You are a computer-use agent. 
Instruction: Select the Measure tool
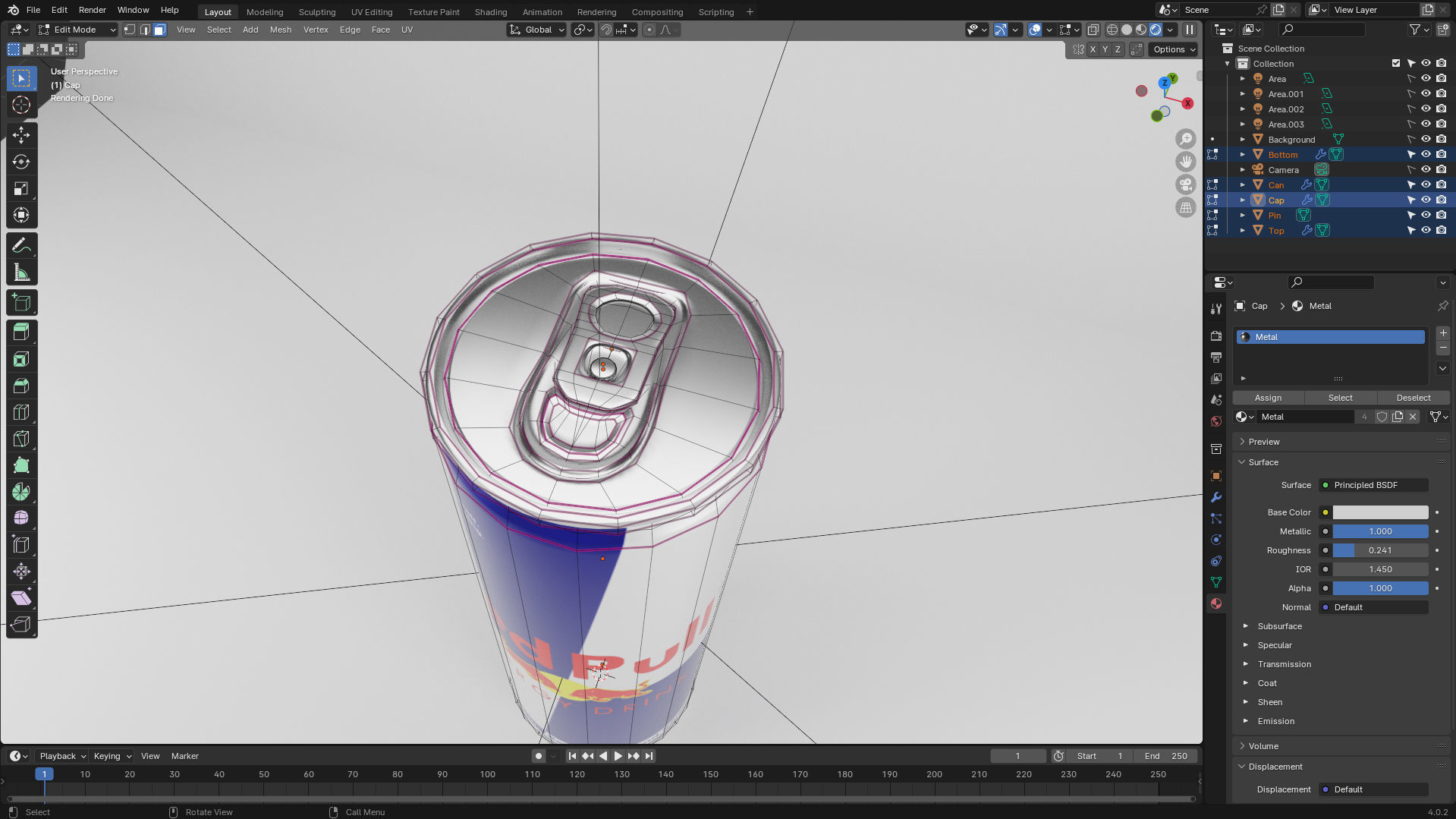coord(21,272)
